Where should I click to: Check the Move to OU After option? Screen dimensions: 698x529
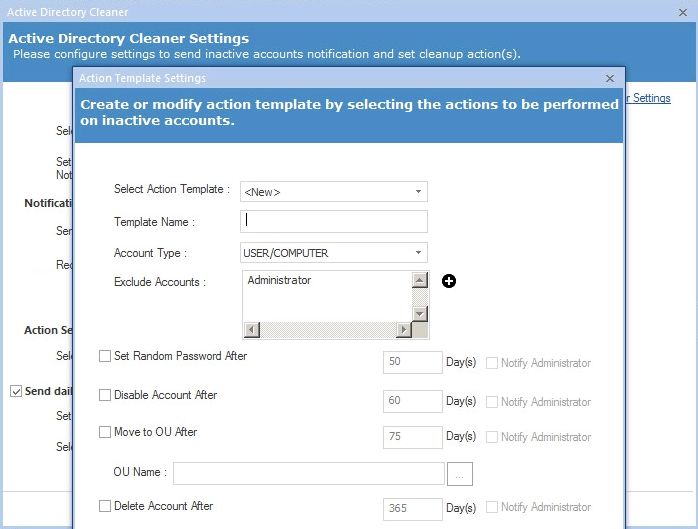pos(105,432)
